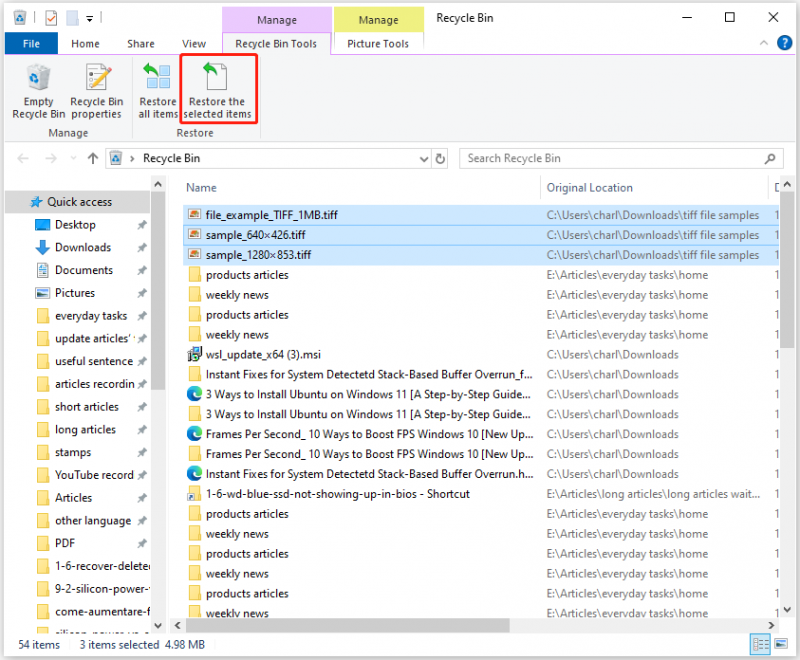800x660 pixels.
Task: Collapse the ribbon chevron
Action: (x=763, y=43)
